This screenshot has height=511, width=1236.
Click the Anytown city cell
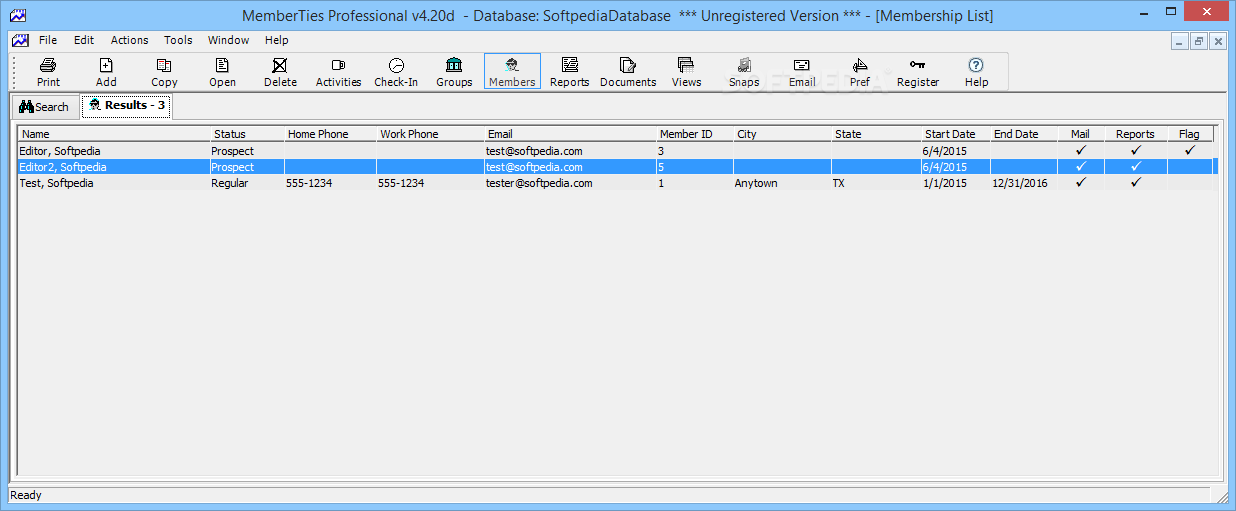[x=756, y=183]
